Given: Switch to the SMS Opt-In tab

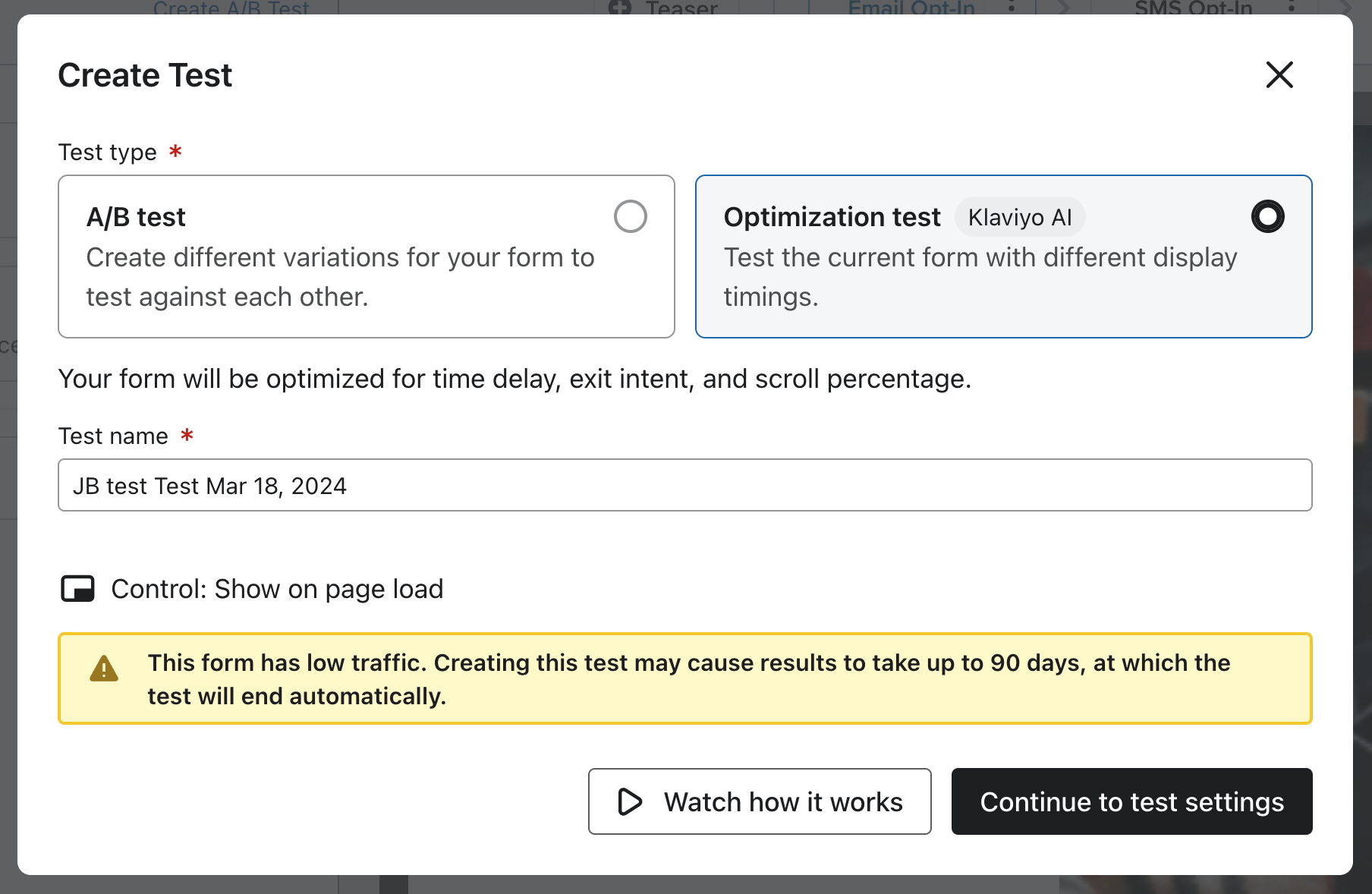Looking at the screenshot, I should 1193,8.
